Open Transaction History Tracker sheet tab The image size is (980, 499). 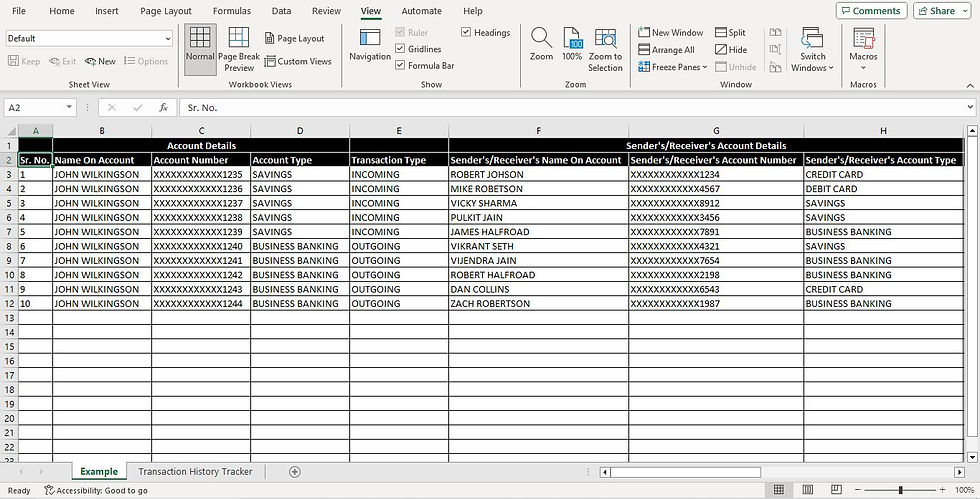(195, 471)
